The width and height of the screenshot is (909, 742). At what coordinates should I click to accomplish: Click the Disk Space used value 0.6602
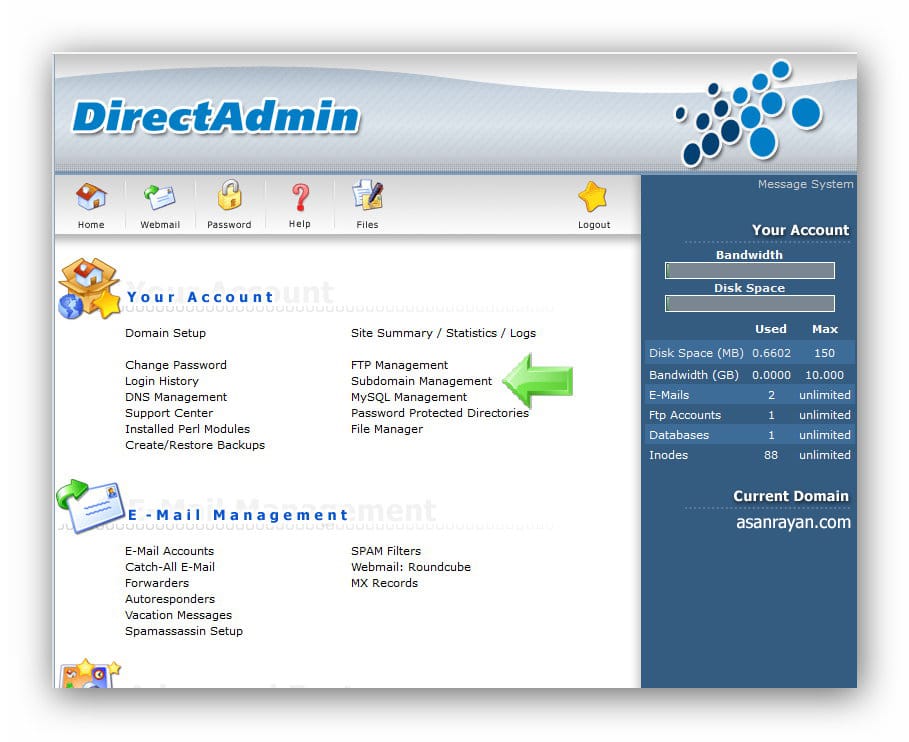(771, 353)
